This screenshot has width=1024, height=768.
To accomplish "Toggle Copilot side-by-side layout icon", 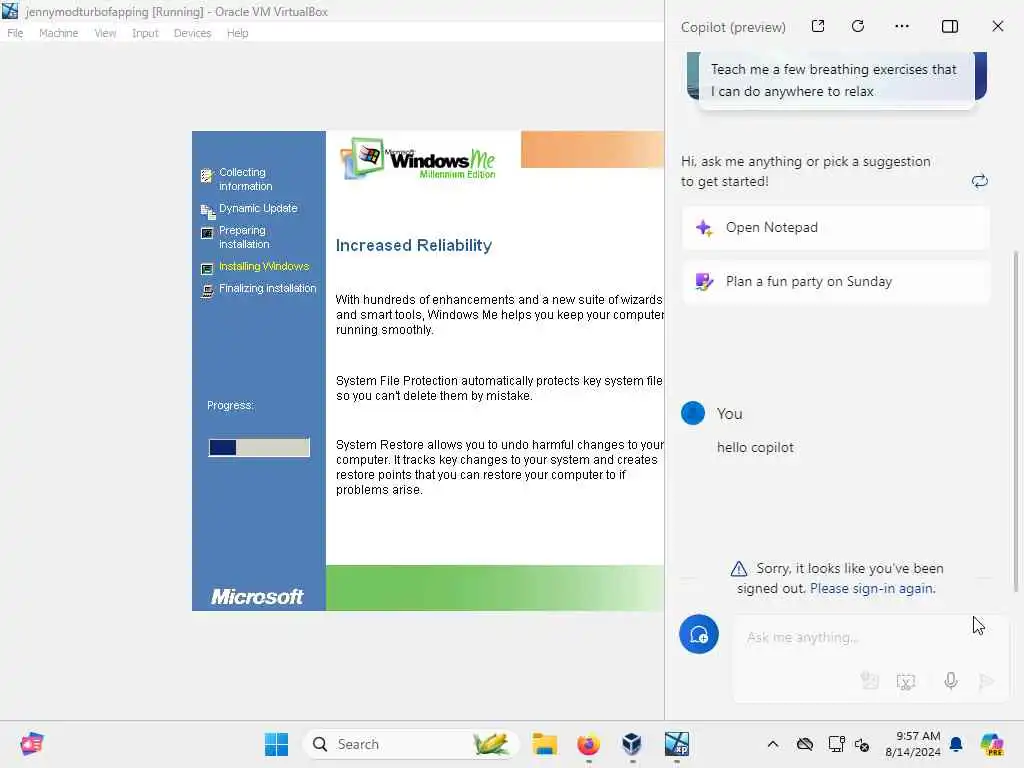I will click(950, 26).
